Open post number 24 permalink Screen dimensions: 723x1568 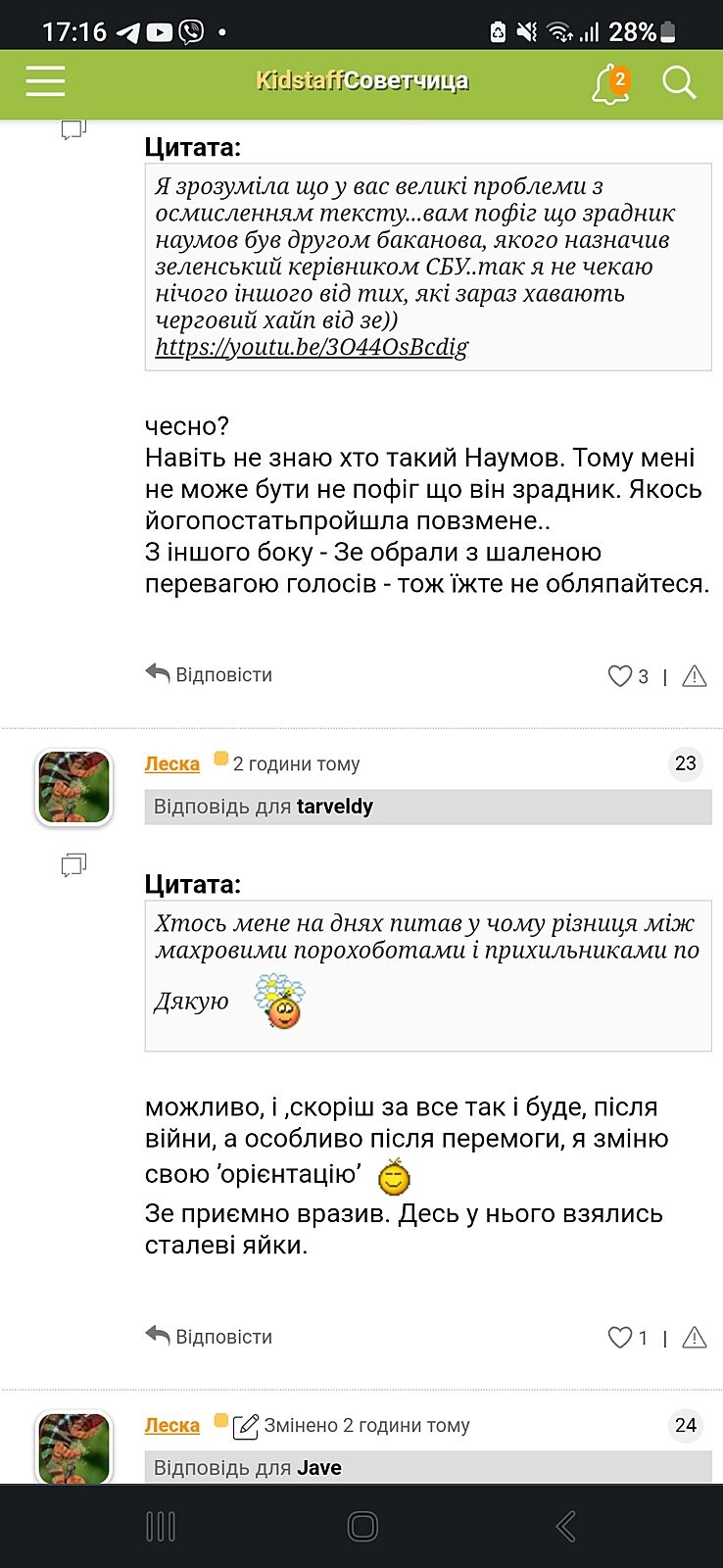point(686,1425)
